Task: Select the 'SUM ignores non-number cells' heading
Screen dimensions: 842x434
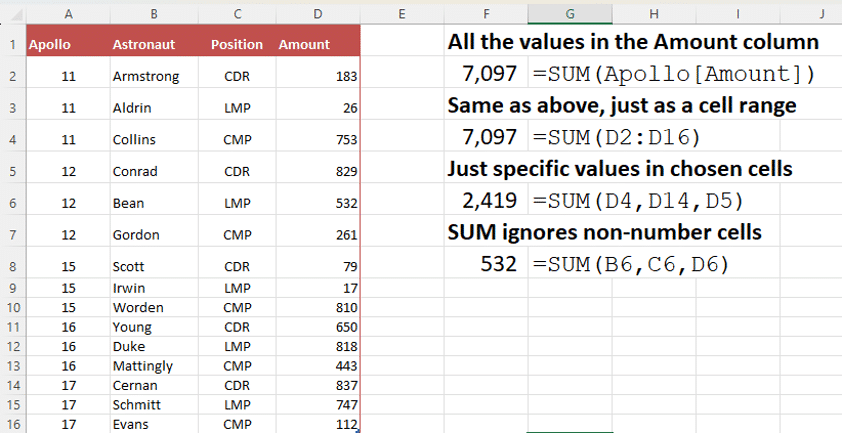Action: (605, 233)
